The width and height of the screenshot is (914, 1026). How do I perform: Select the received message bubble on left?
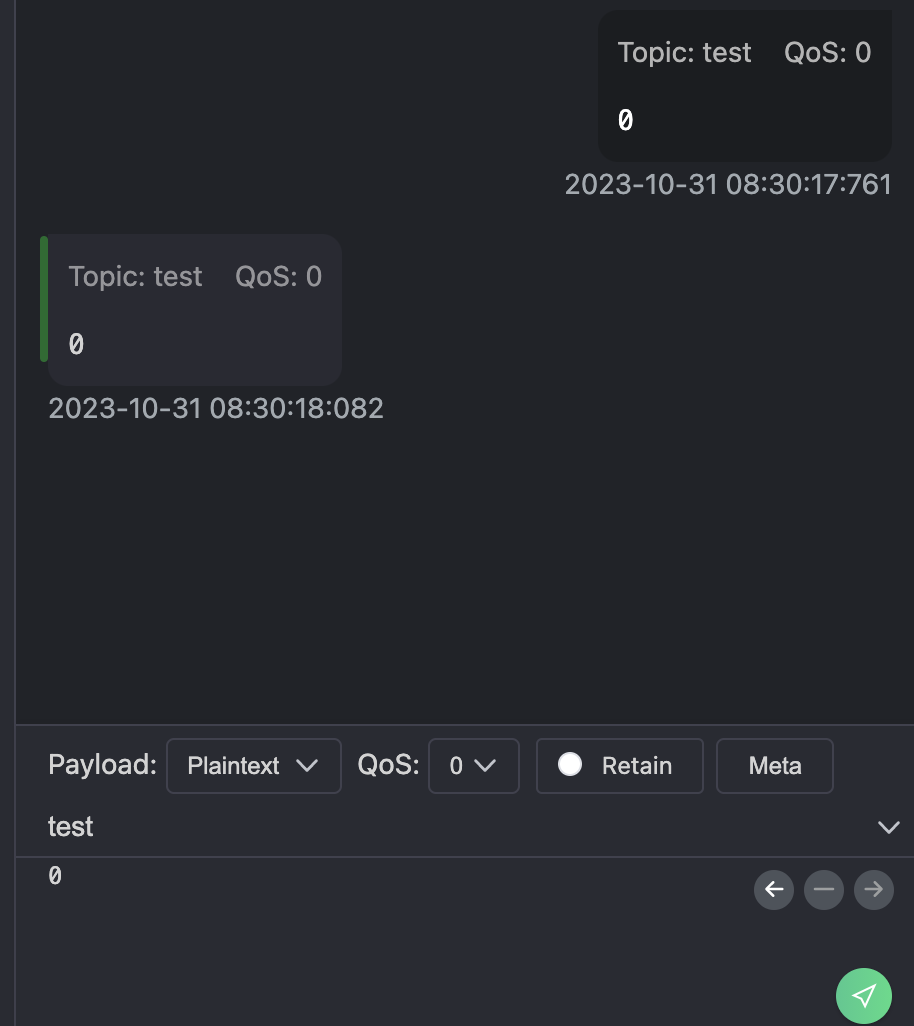pos(195,310)
